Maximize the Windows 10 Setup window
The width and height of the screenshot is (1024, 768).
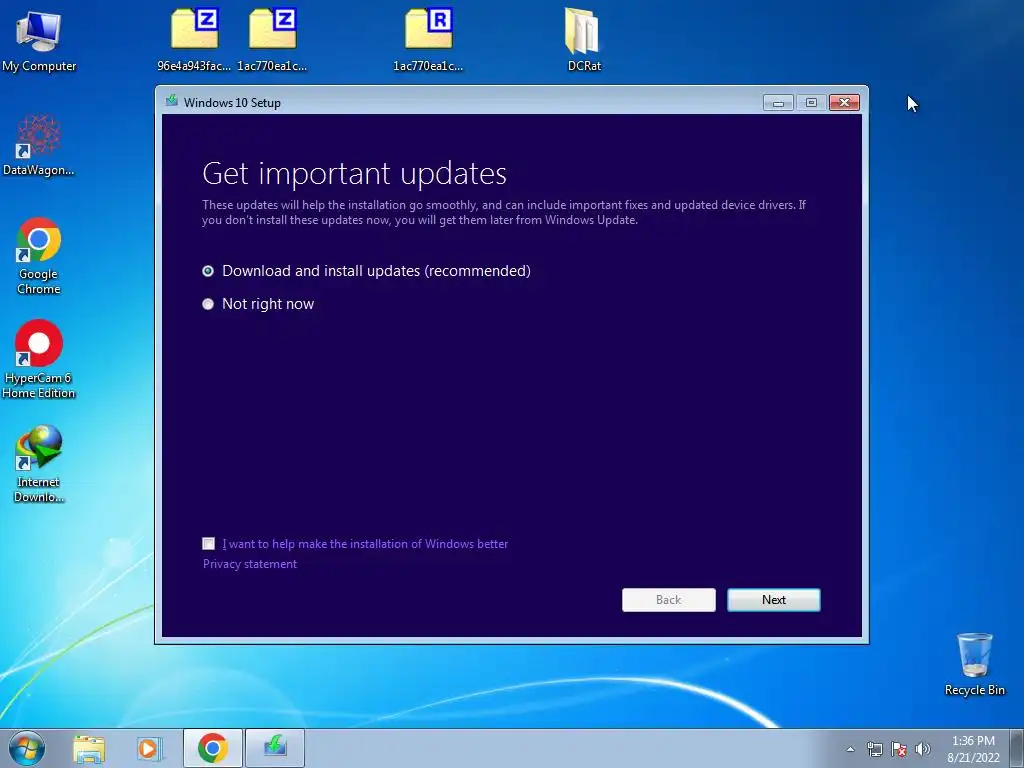[x=811, y=103]
